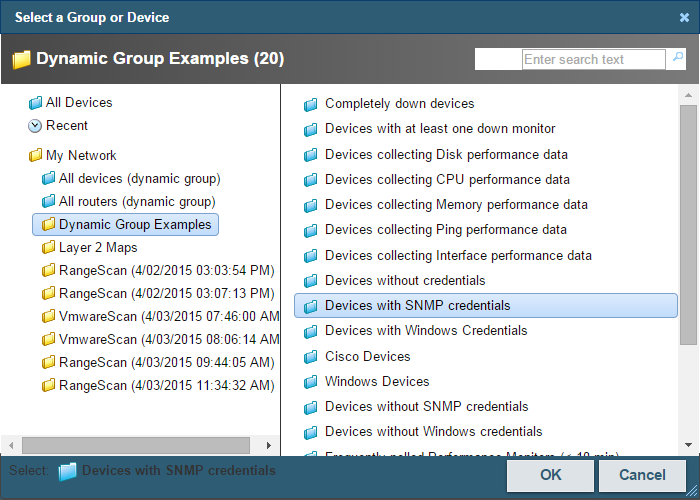Click the search magnifier icon
The image size is (700, 500).
[x=678, y=57]
